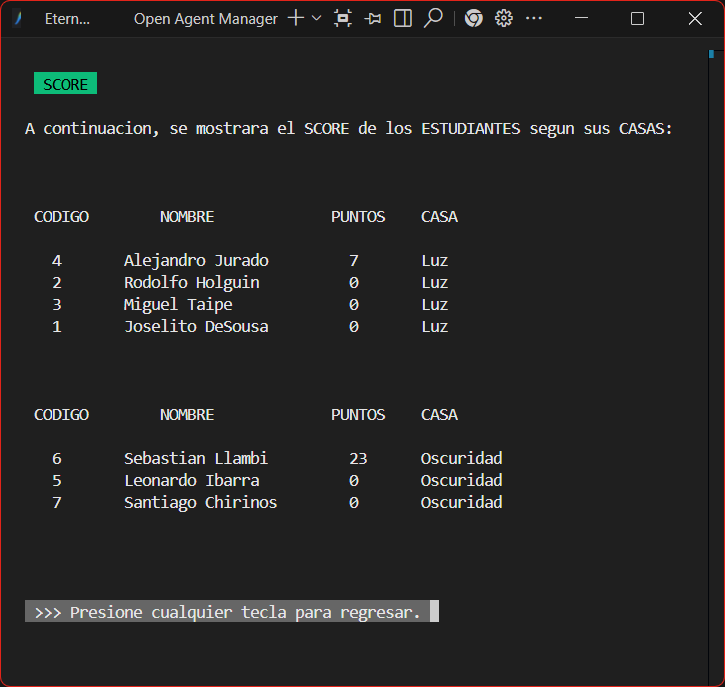Open the search magnifier icon
The image size is (725, 687).
(x=433, y=18)
